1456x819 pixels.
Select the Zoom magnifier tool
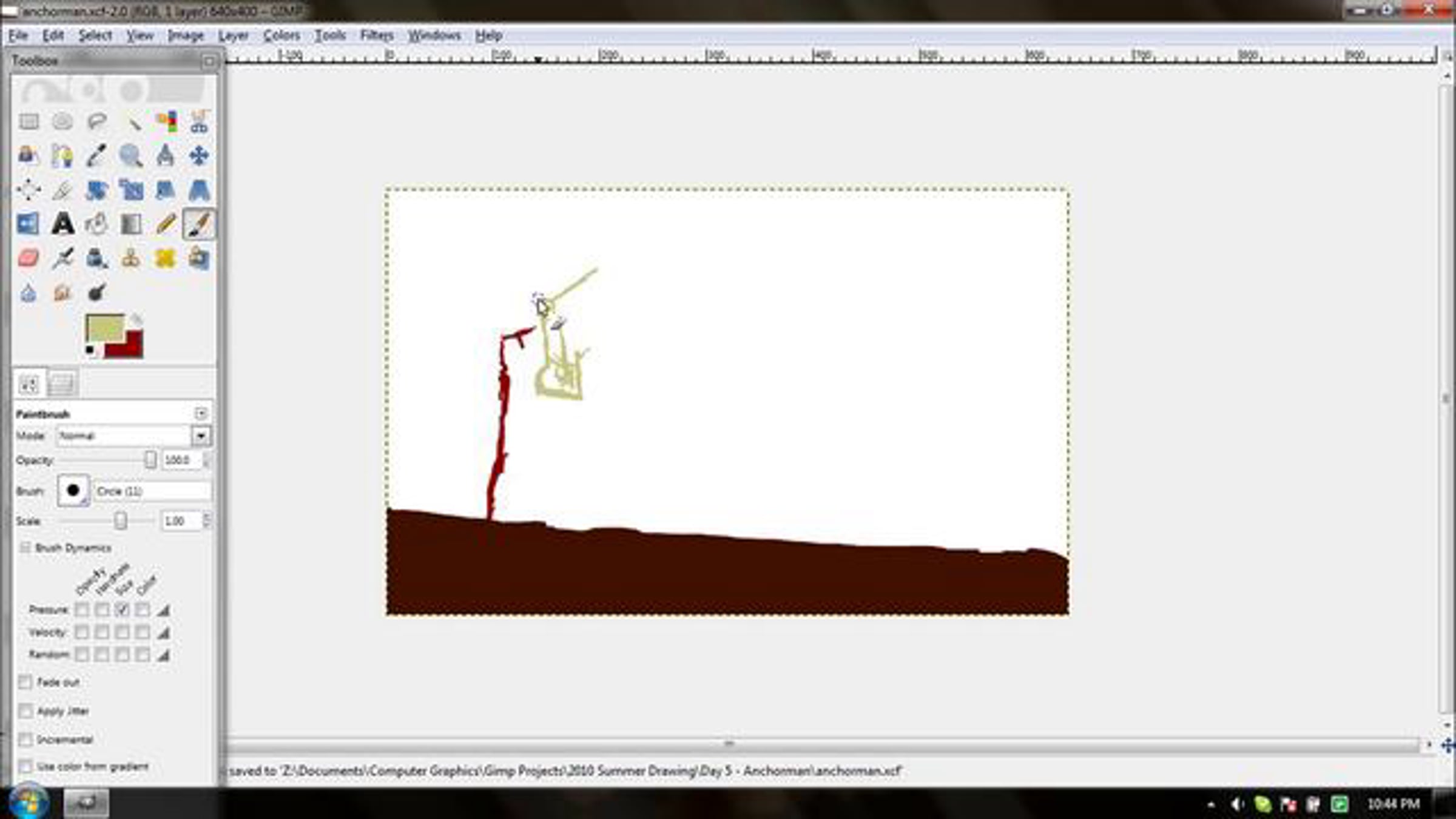coord(130,156)
